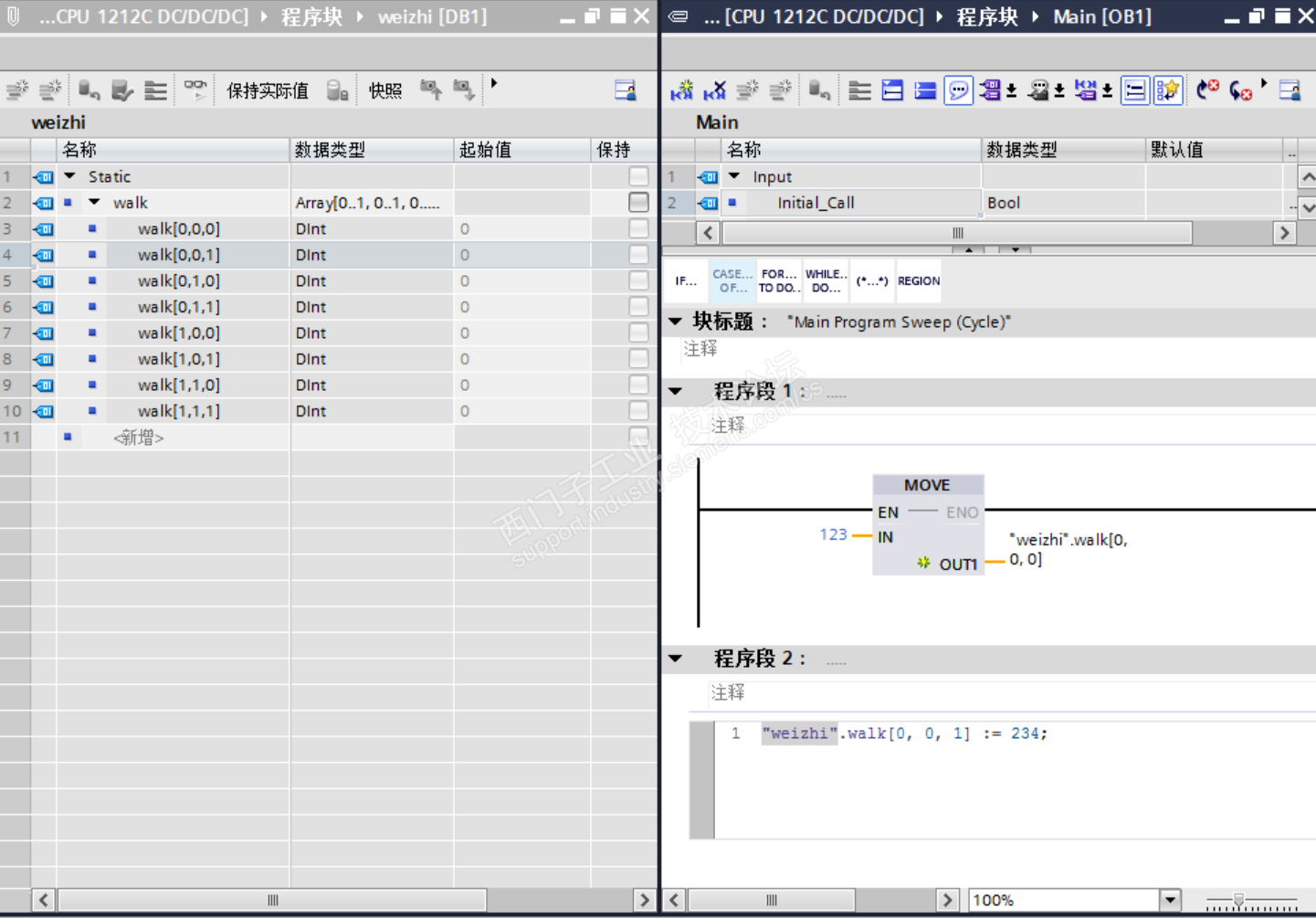Click add row icon in weizhi toolbar
Image resolution: width=1316 pixels, height=918 pixels.
coord(51,90)
